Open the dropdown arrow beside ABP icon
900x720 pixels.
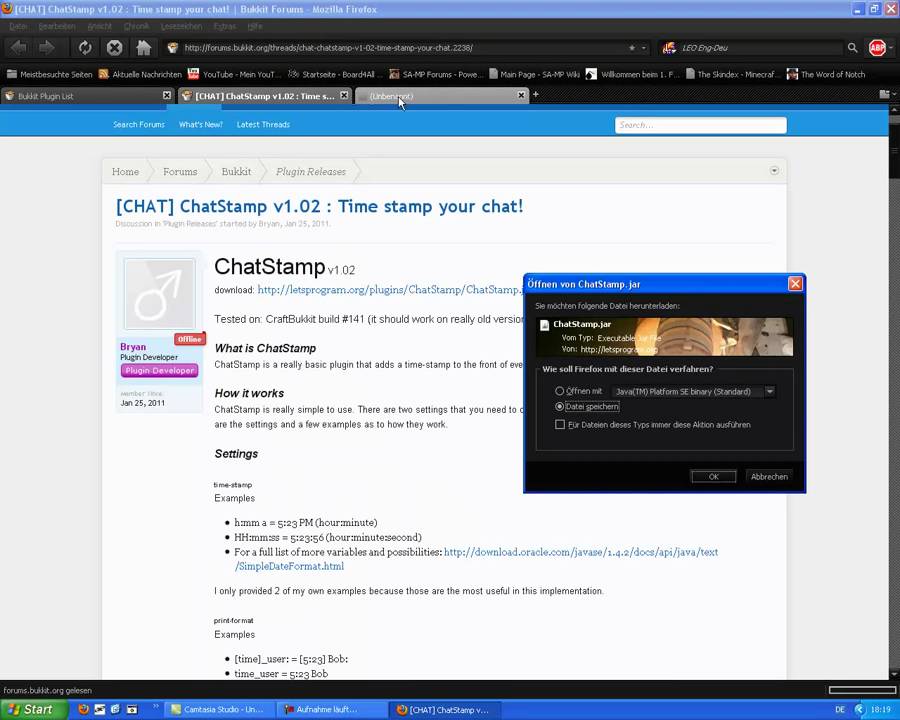pyautogui.click(x=891, y=48)
